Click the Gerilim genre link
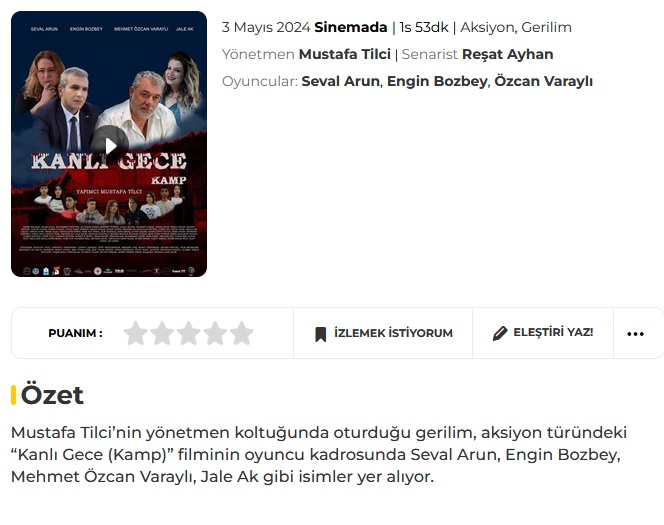This screenshot has width=664, height=525. [546, 27]
